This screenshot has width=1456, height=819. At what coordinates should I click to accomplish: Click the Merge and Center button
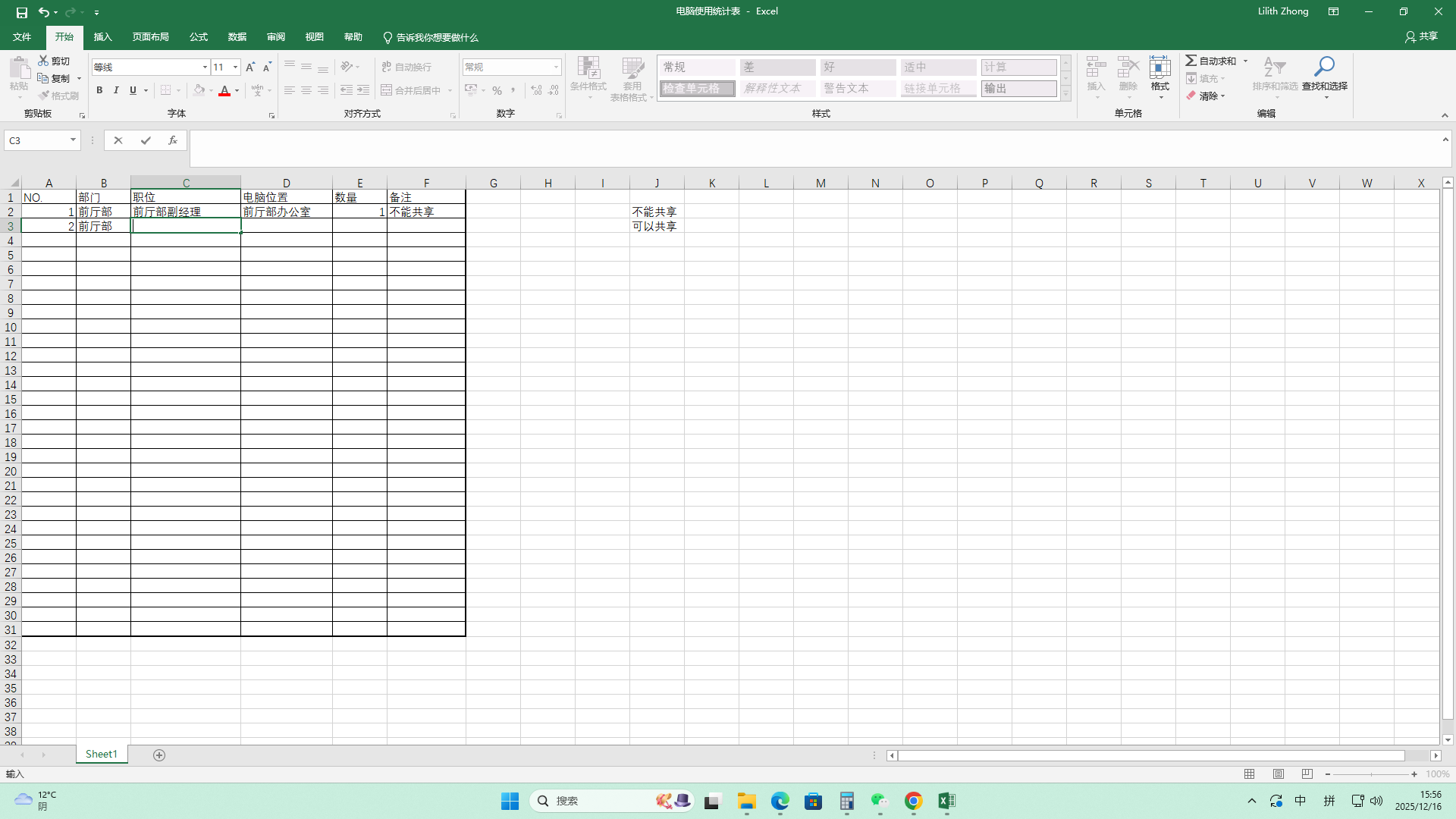(411, 90)
